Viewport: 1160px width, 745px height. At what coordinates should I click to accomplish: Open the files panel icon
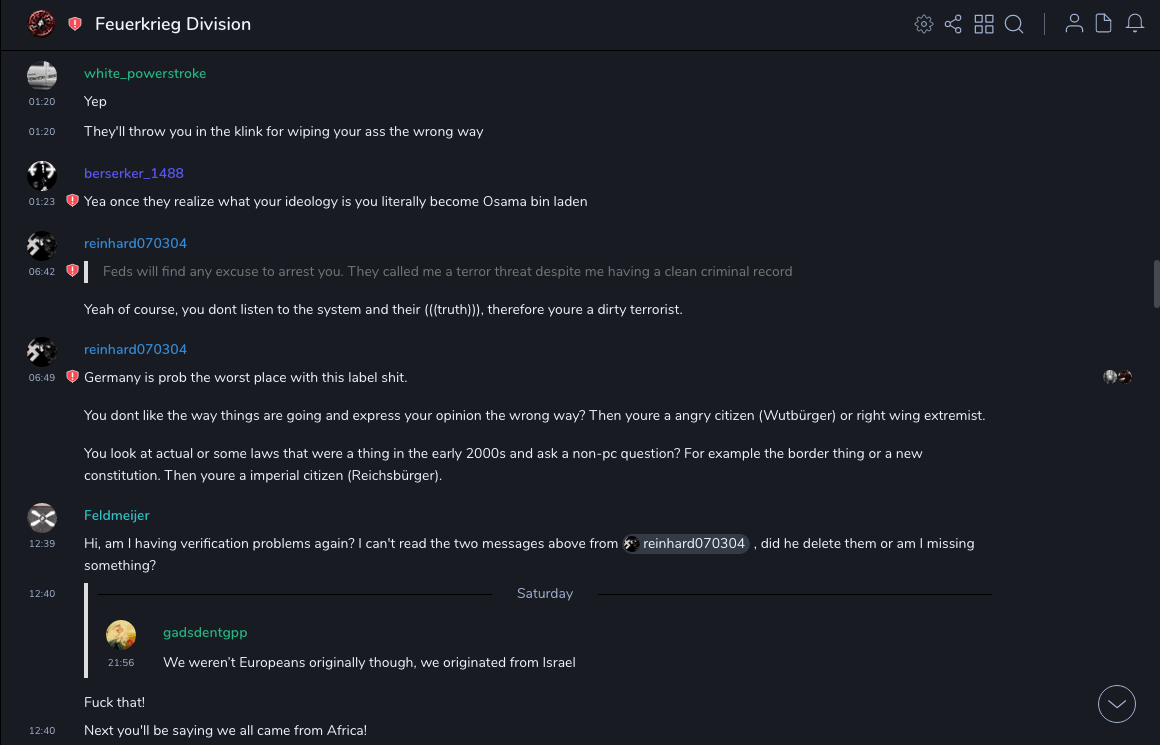tap(1104, 24)
